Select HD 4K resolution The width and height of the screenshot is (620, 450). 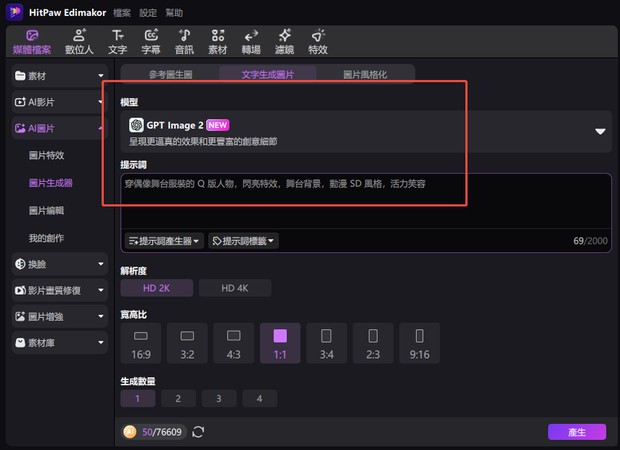click(x=235, y=288)
